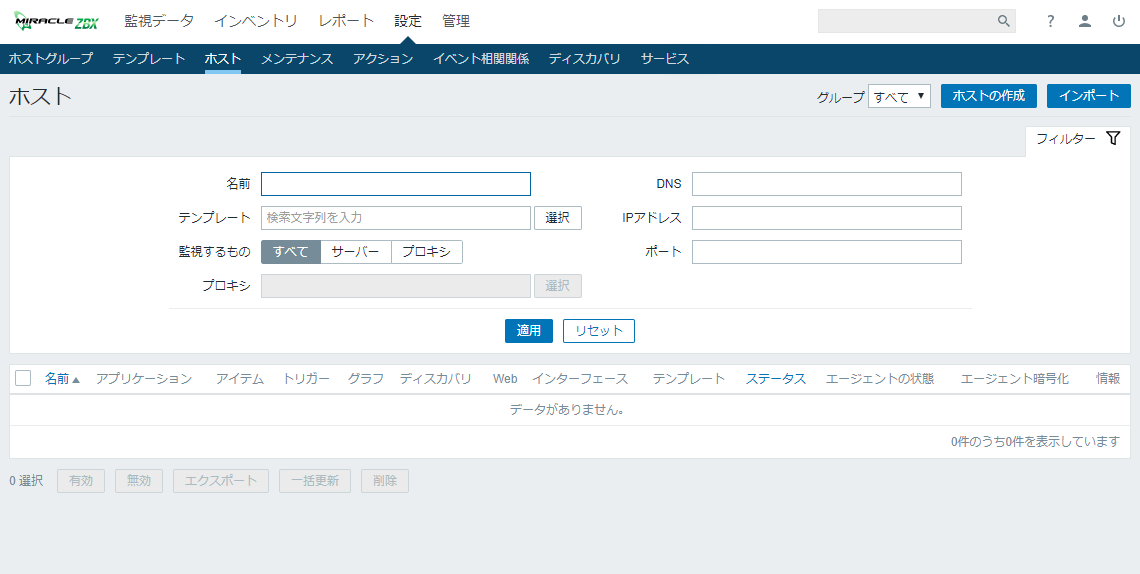Check the select-all hosts checkbox
This screenshot has height=574, width=1140.
23,378
